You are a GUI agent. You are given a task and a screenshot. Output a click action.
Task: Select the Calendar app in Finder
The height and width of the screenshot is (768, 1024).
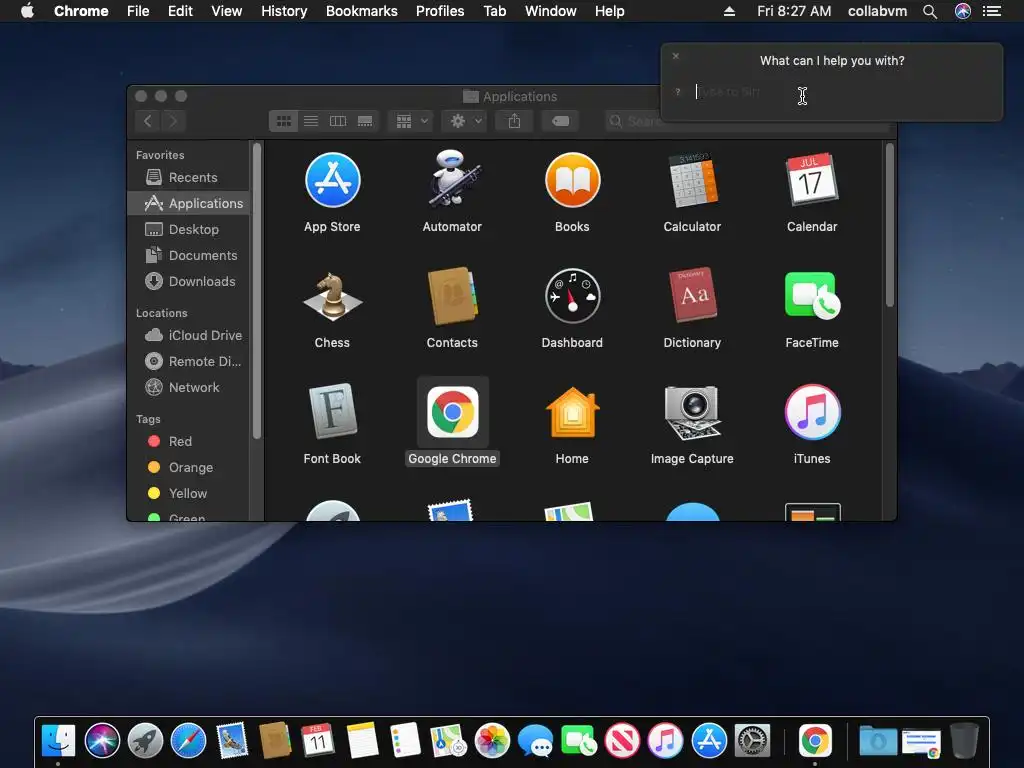(812, 180)
